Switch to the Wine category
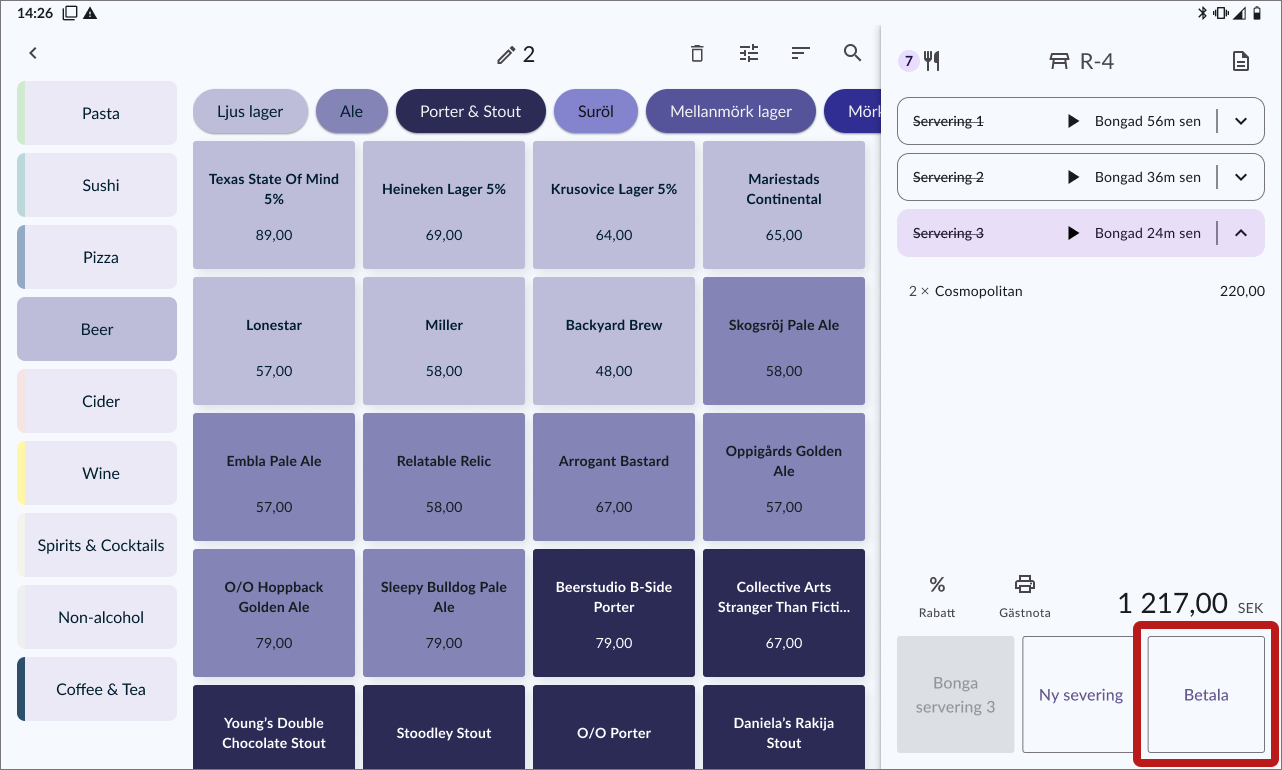 coord(97,473)
